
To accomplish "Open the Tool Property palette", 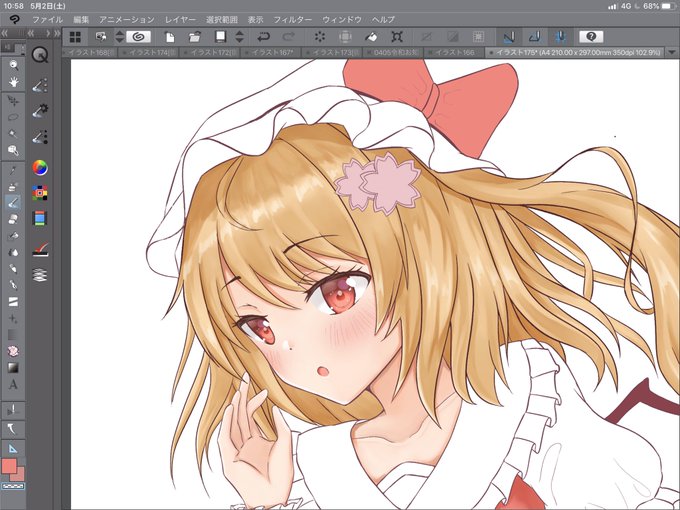I will 40,111.
